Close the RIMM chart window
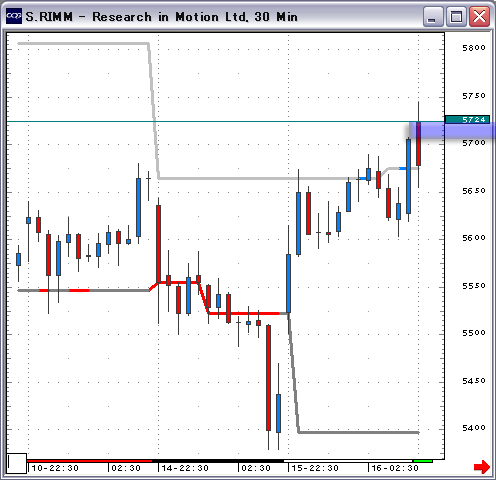496x480 pixels. 479,17
